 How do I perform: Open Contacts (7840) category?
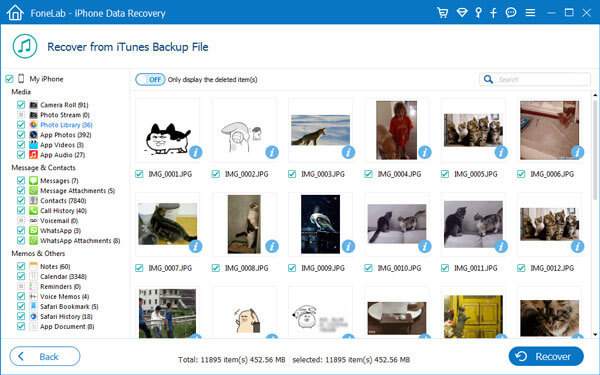pos(63,201)
